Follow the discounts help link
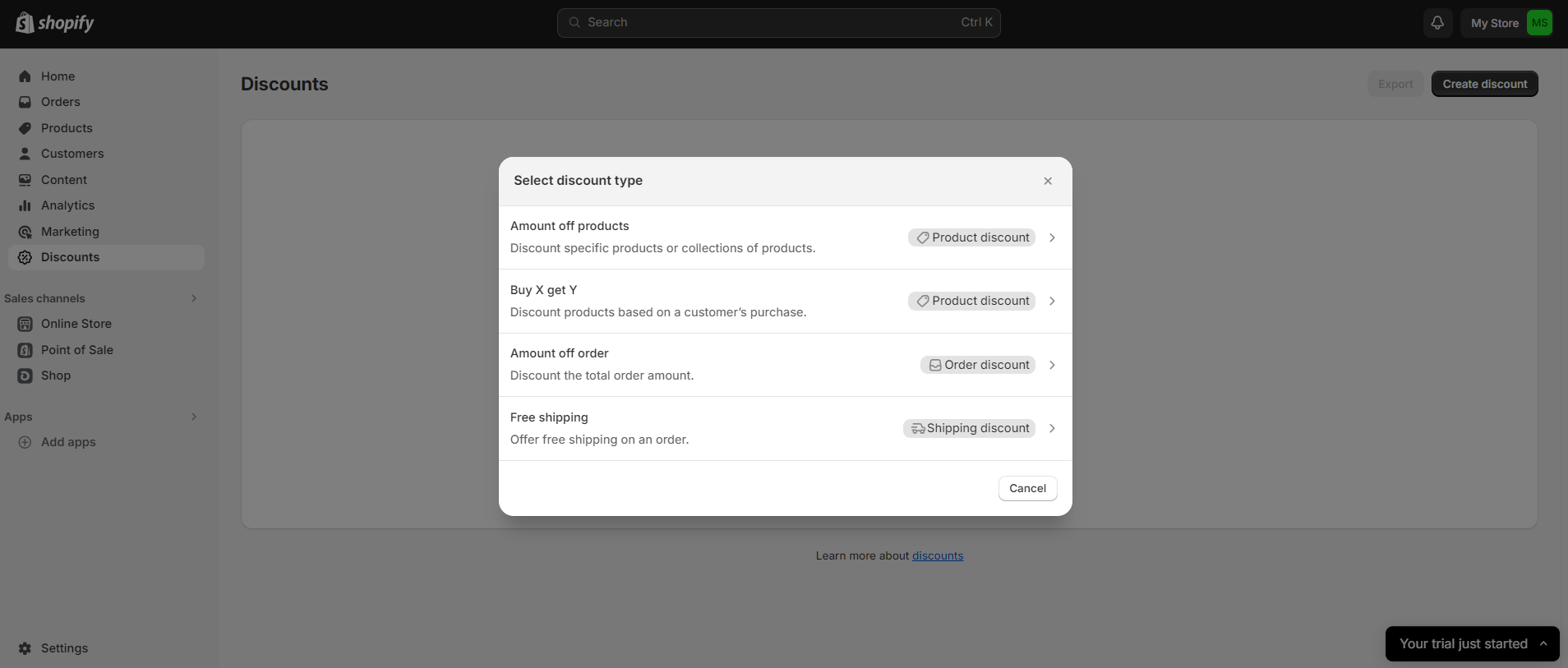Viewport: 1568px width, 668px height. pyautogui.click(x=938, y=555)
